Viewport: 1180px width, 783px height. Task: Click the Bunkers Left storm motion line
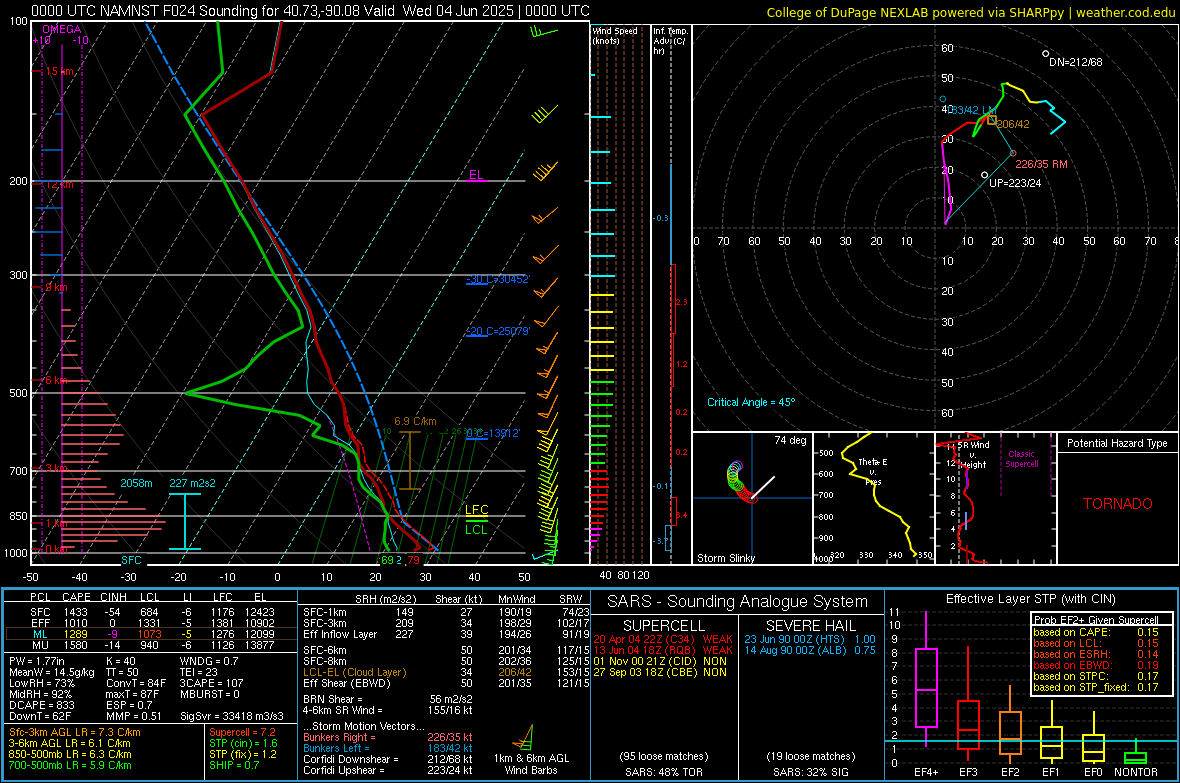(x=388, y=748)
